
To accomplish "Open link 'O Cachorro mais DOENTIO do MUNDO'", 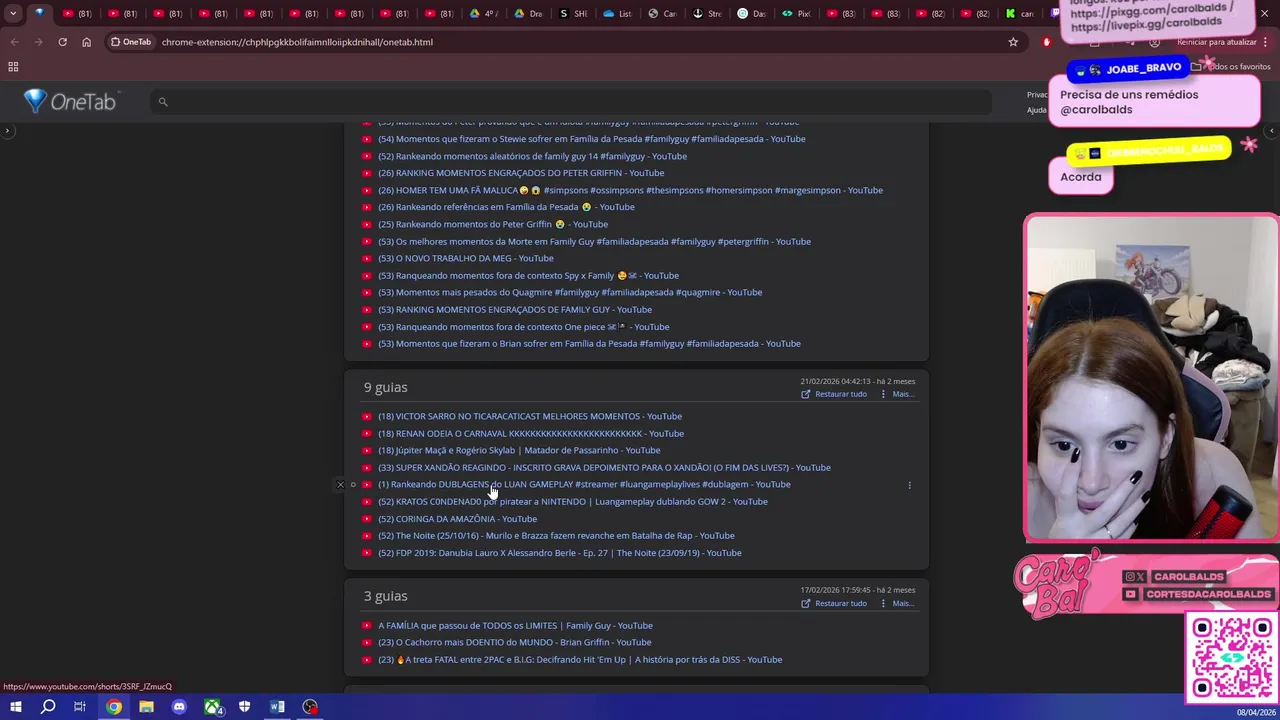I will (x=514, y=643).
